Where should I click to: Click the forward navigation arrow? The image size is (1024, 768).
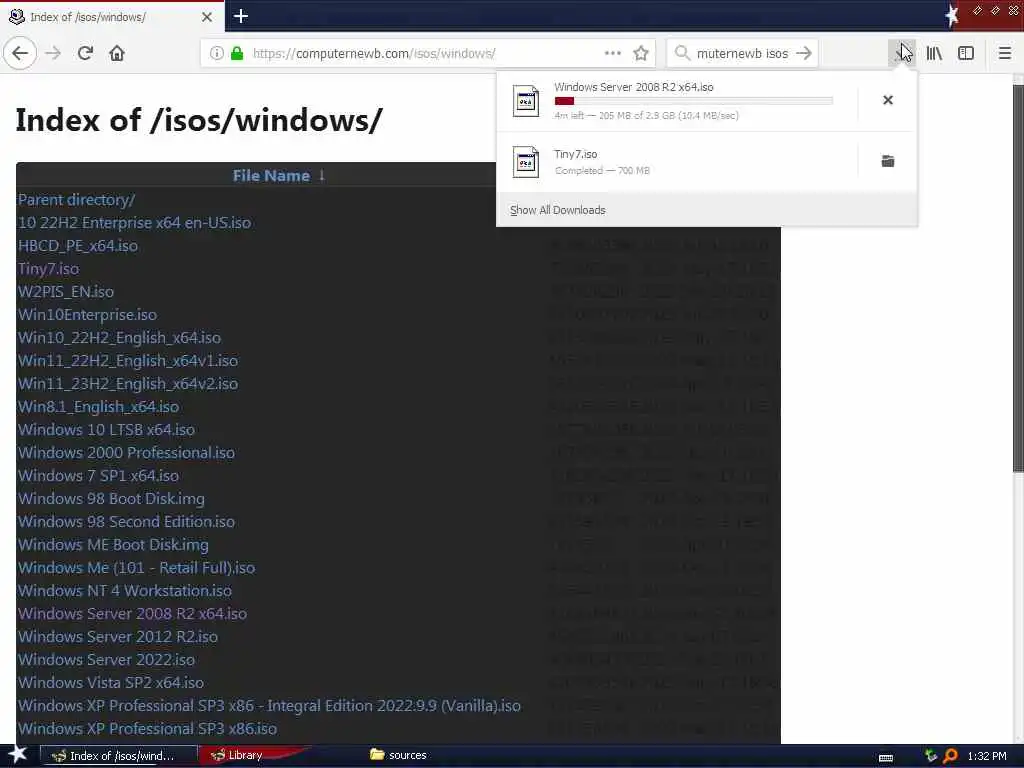pyautogui.click(x=54, y=53)
